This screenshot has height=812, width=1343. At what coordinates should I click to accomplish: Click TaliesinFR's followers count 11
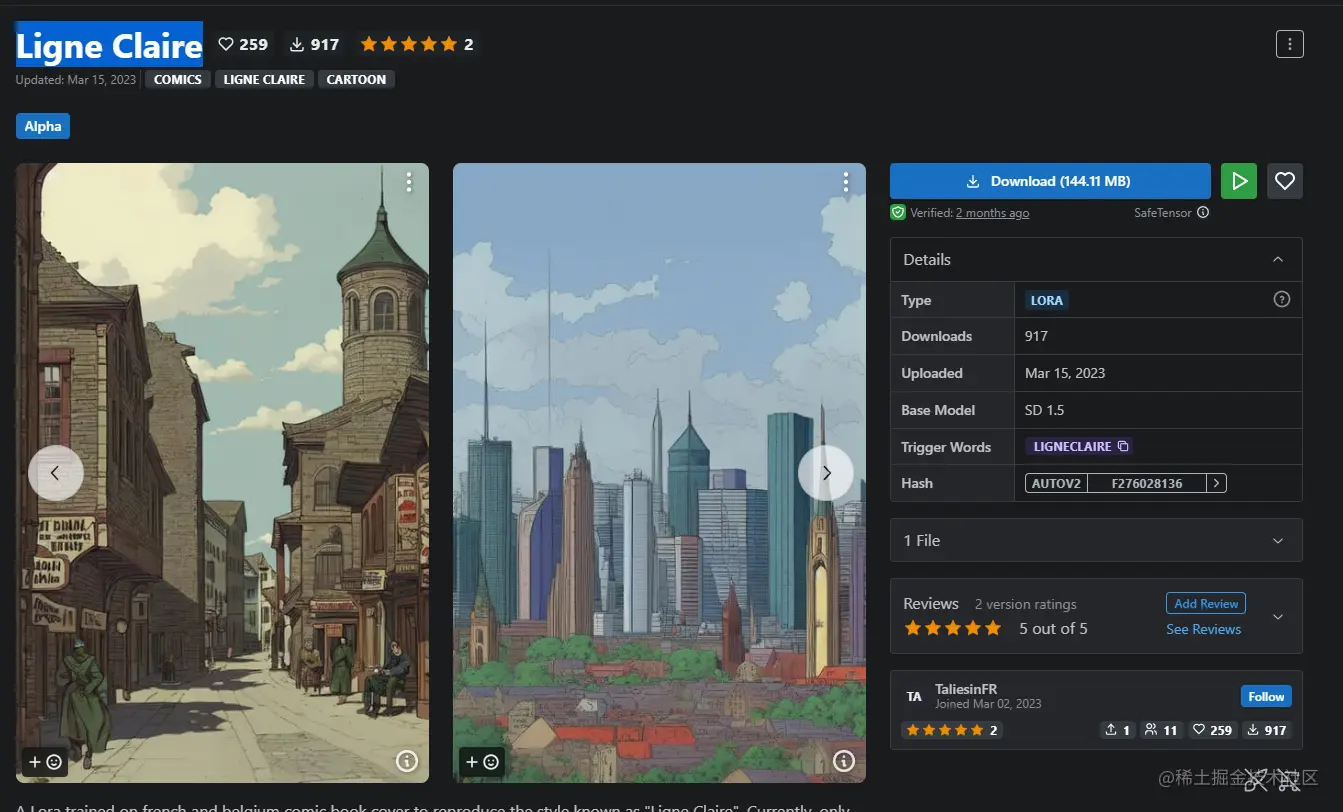[x=1161, y=730]
